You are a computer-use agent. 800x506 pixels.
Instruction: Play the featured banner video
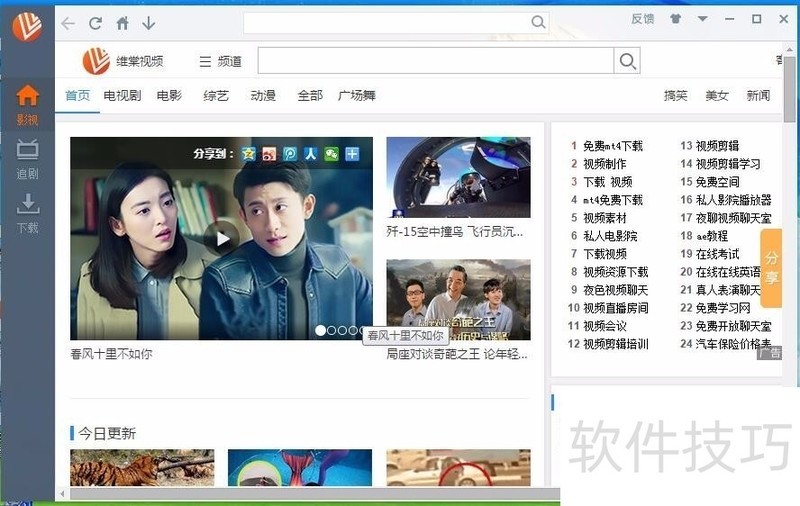[221, 238]
